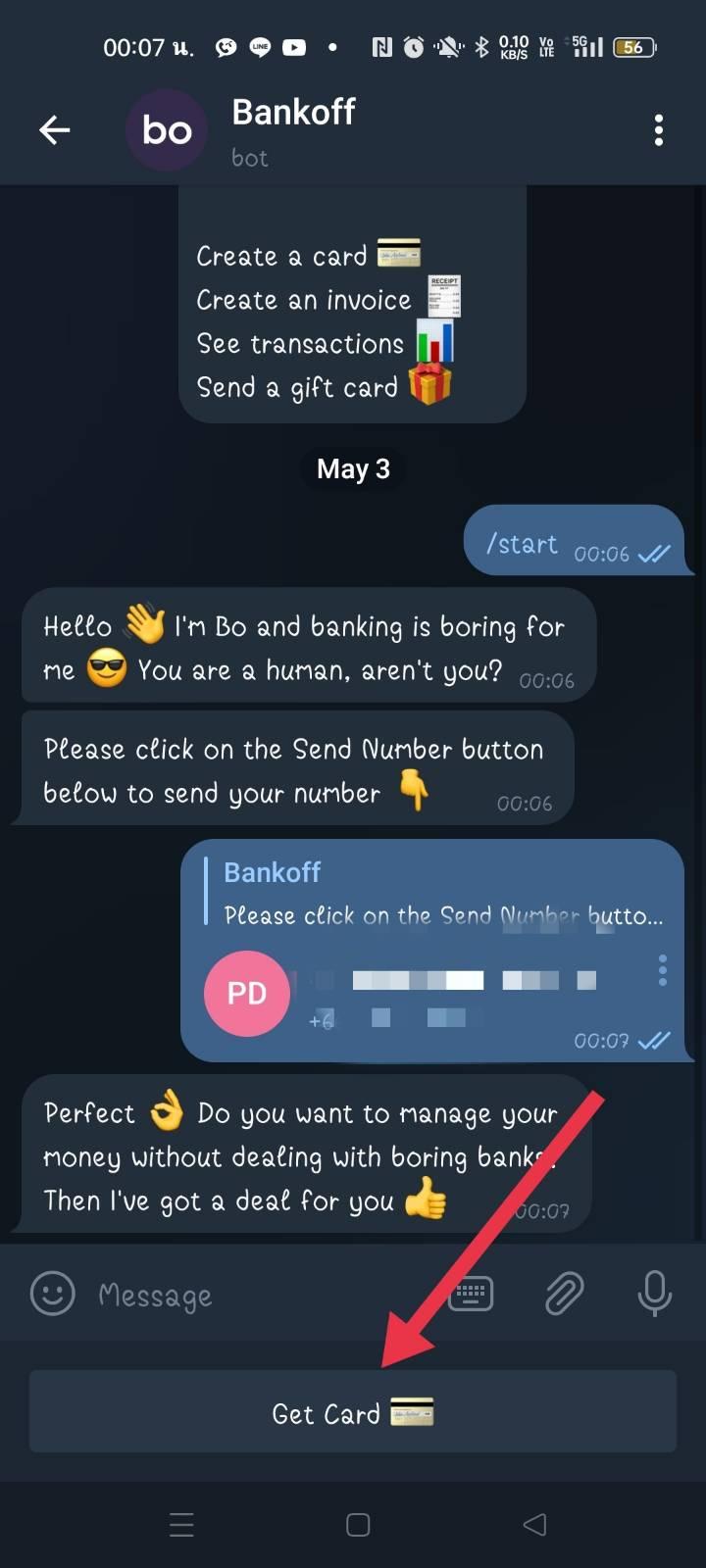
Task: Tap Android recent apps navigation icon
Action: click(x=181, y=1525)
